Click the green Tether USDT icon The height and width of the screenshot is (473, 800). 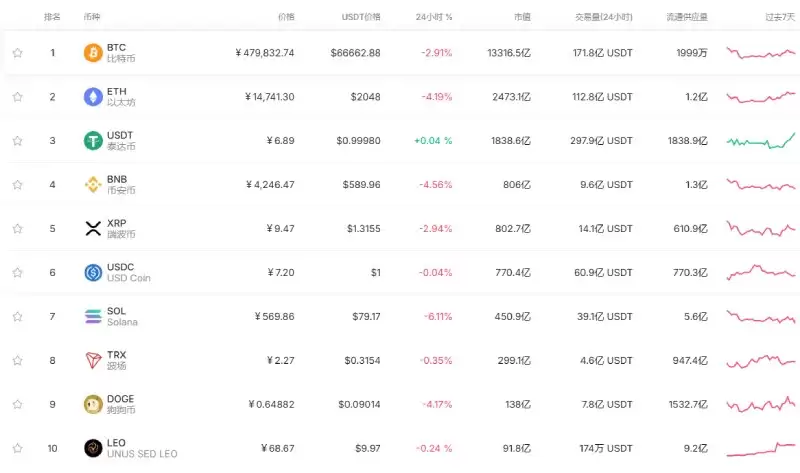click(93, 140)
